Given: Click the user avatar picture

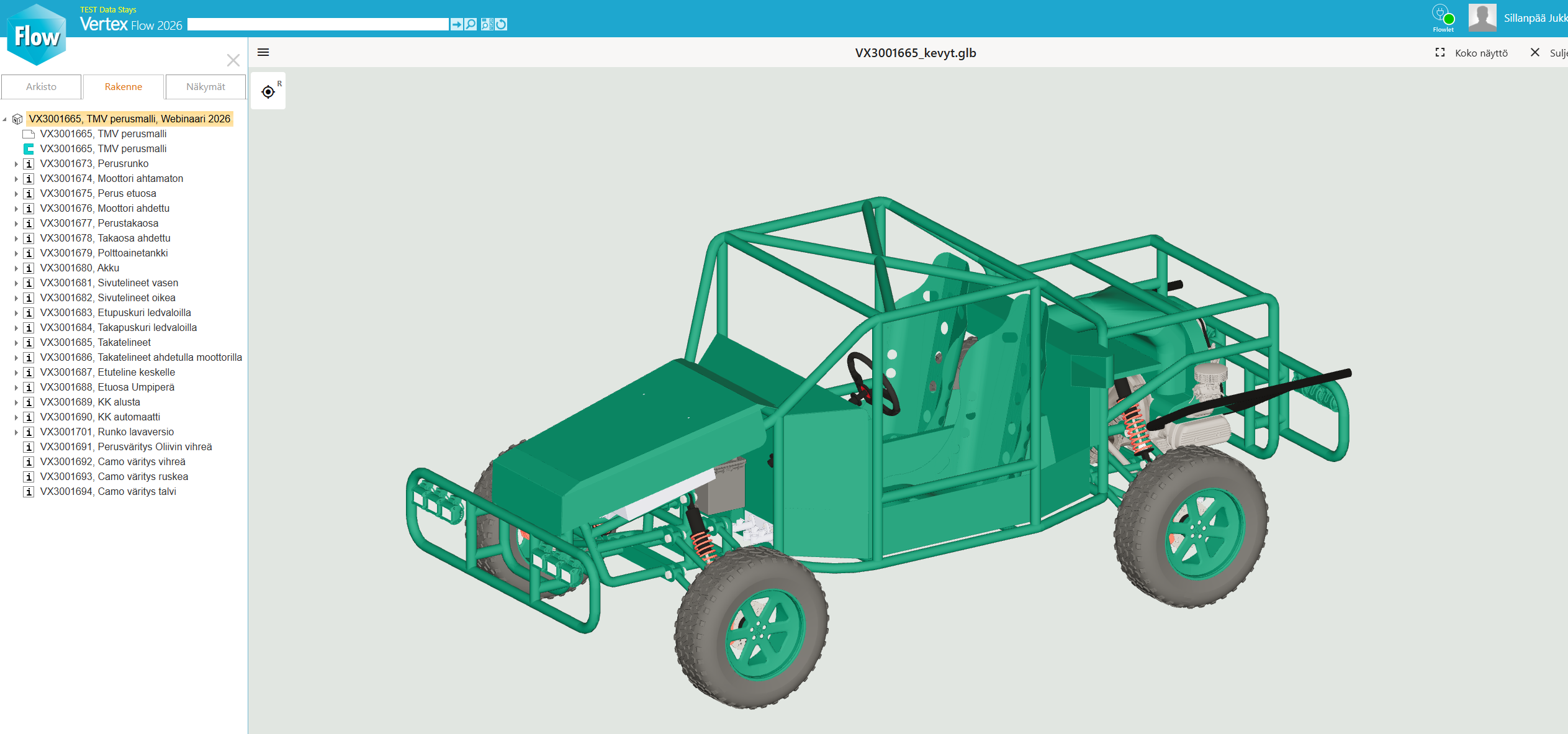Looking at the screenshot, I should click(x=1482, y=18).
